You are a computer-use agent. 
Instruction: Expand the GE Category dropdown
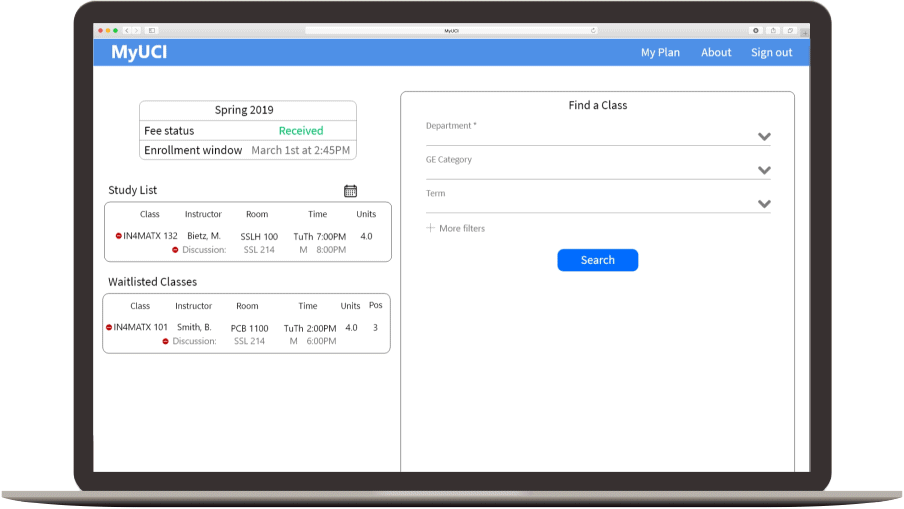tap(764, 170)
